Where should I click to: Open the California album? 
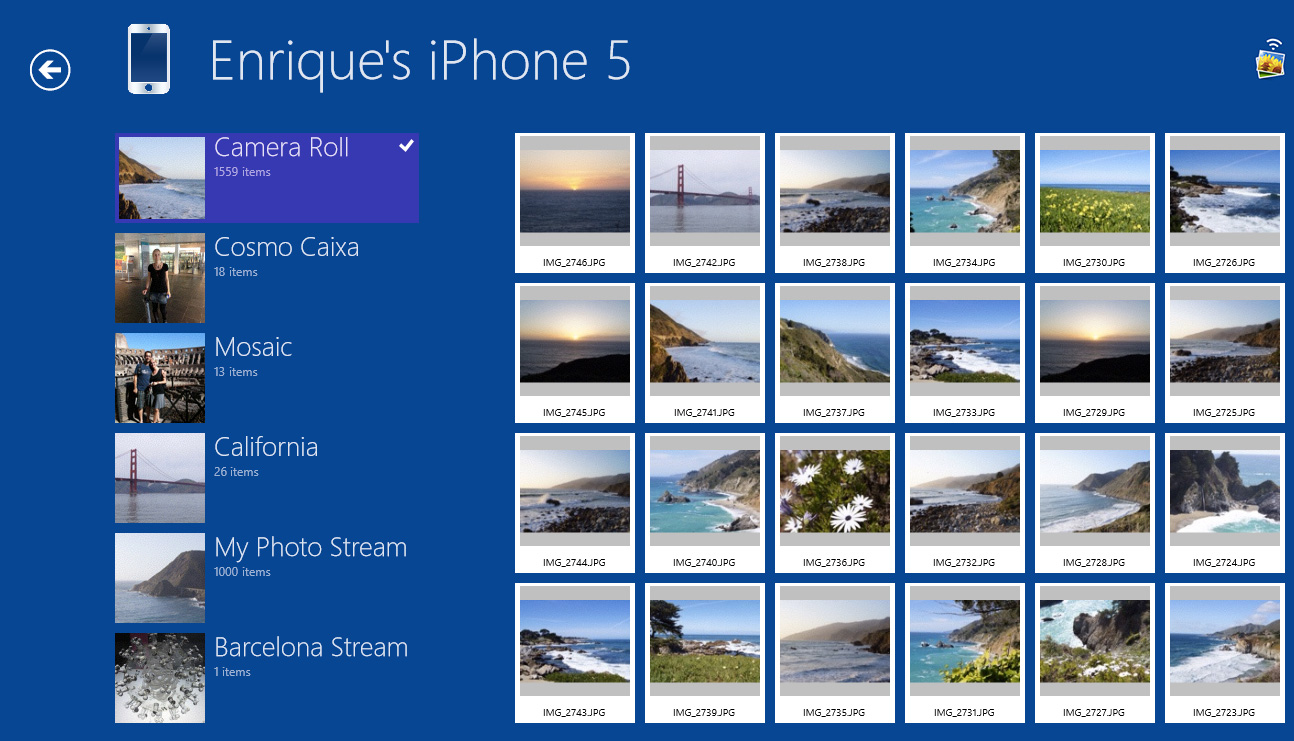click(x=267, y=478)
